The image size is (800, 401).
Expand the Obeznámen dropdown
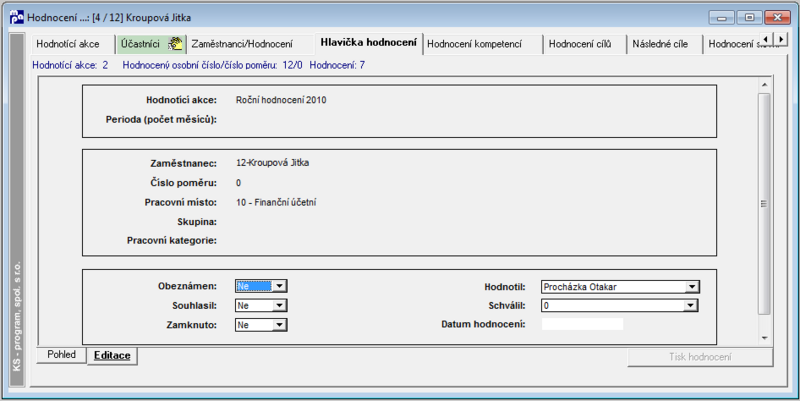pyautogui.click(x=279, y=286)
